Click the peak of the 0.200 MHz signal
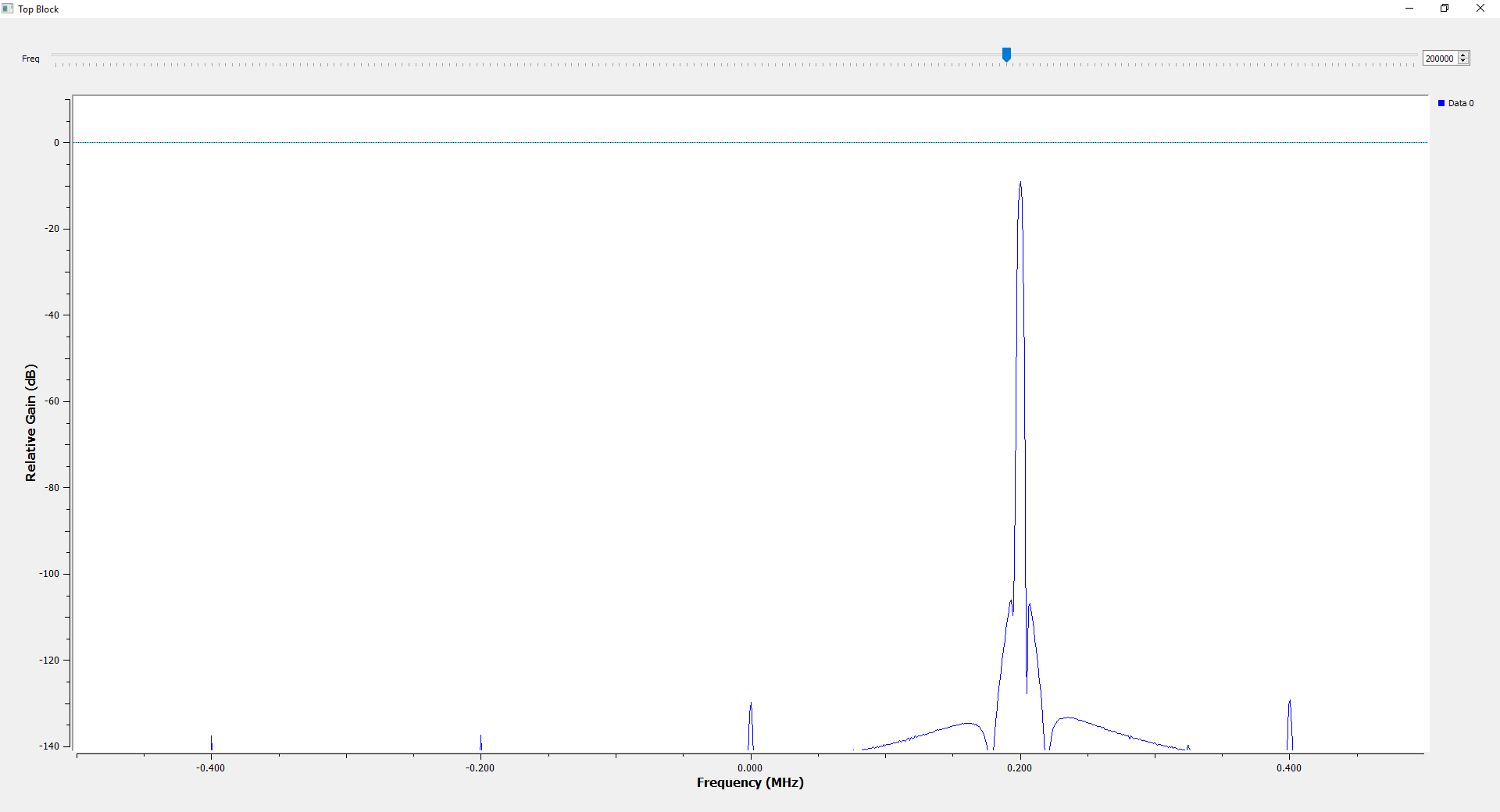 point(1020,183)
